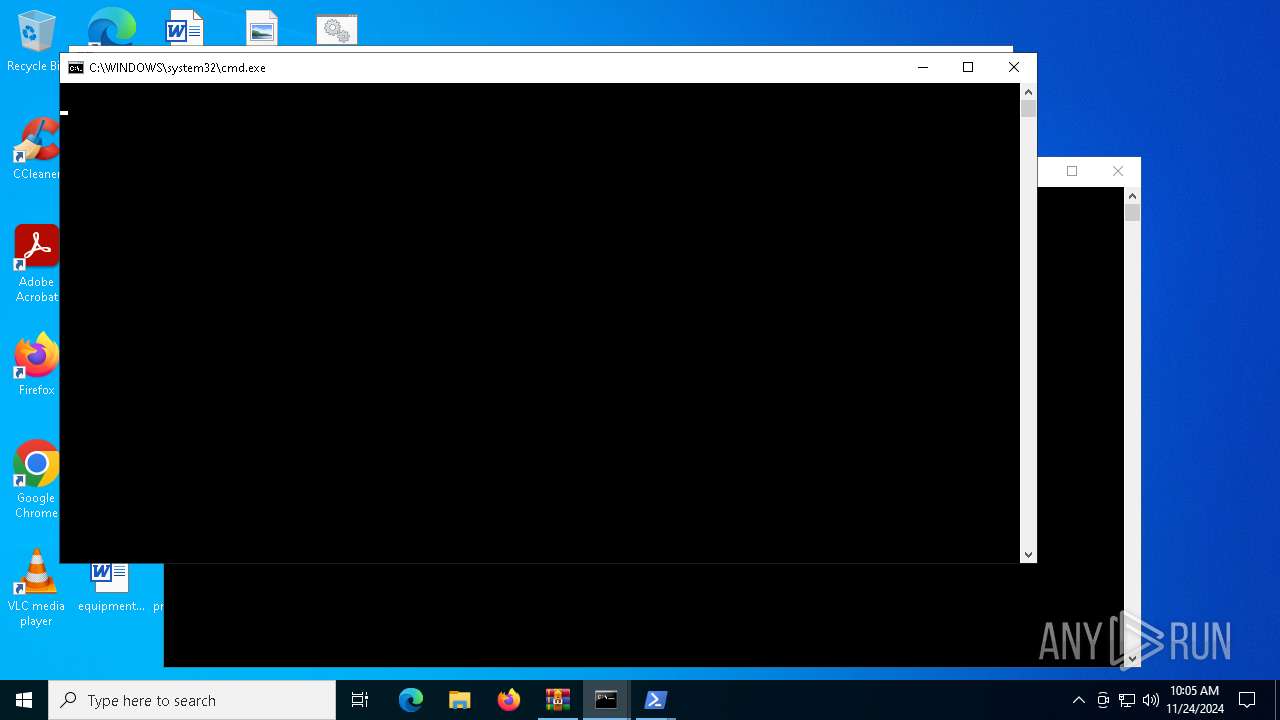This screenshot has width=1280, height=720.
Task: Open the Recycle Bin desktop icon
Action: tap(36, 40)
